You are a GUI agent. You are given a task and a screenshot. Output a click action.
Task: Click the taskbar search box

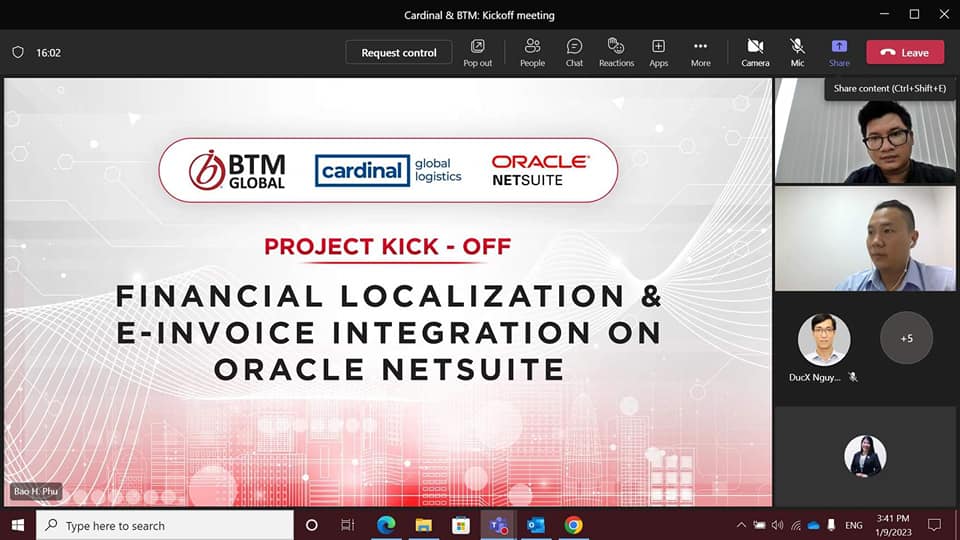(x=165, y=525)
